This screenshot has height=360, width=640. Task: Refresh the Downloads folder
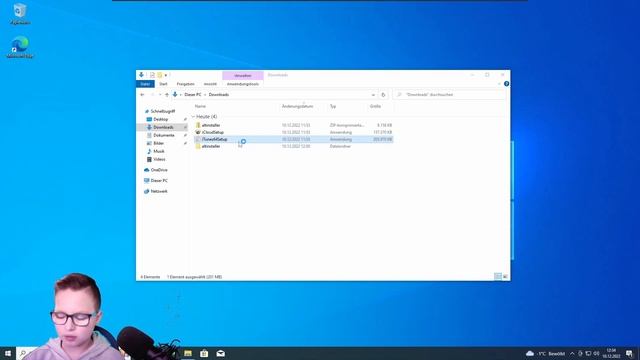pos(383,95)
